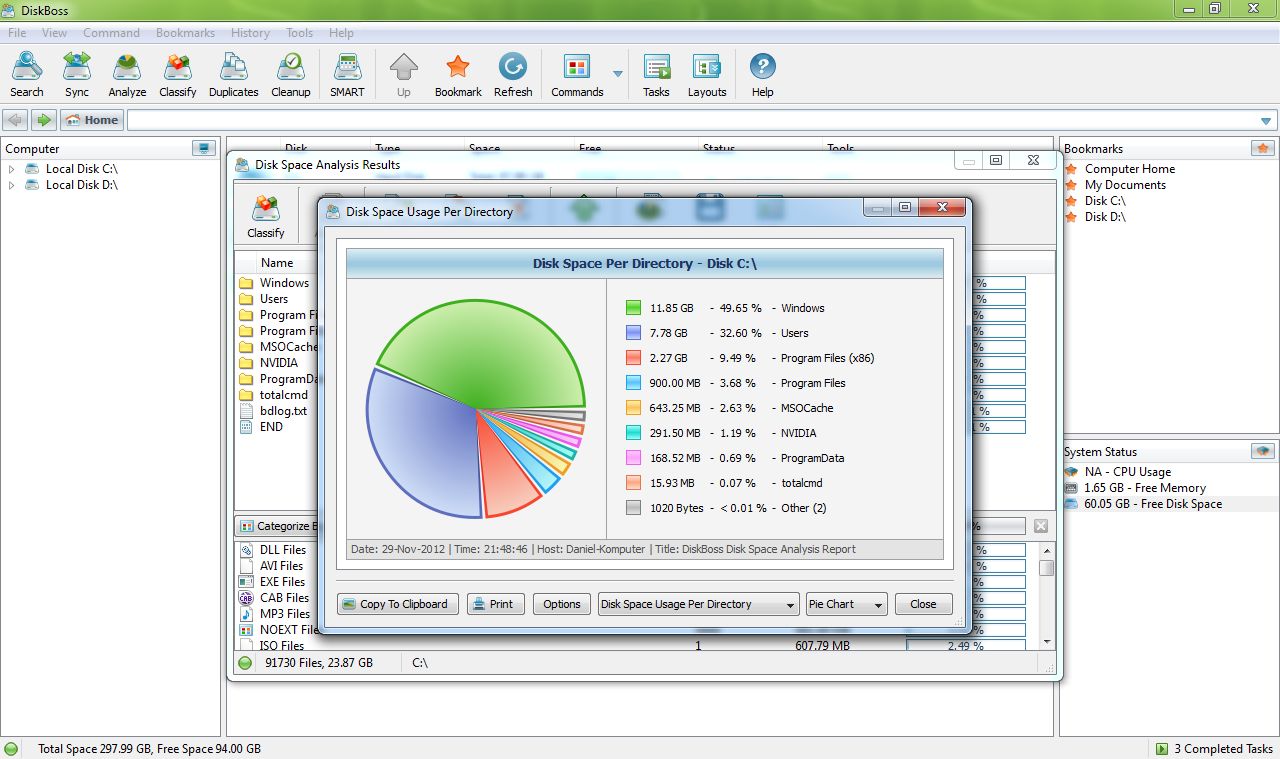
Task: Open the SMART disk status tool
Action: pyautogui.click(x=347, y=75)
